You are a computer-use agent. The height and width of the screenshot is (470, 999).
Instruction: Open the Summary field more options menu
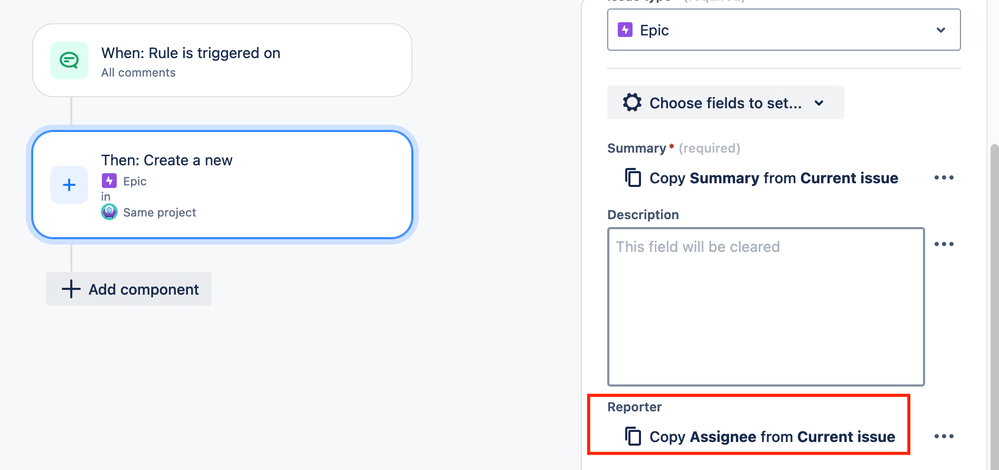[x=944, y=178]
